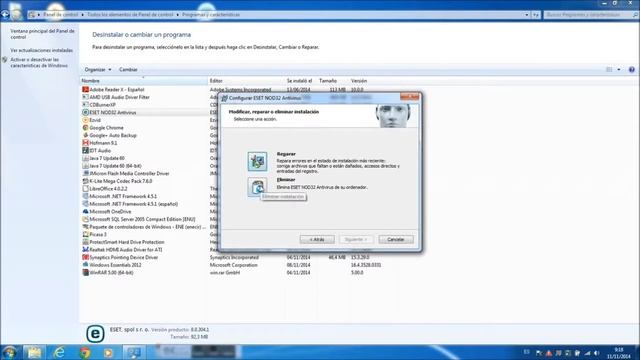
Task: Click the Windows Essentials 2012 icon
Action: click(85, 265)
